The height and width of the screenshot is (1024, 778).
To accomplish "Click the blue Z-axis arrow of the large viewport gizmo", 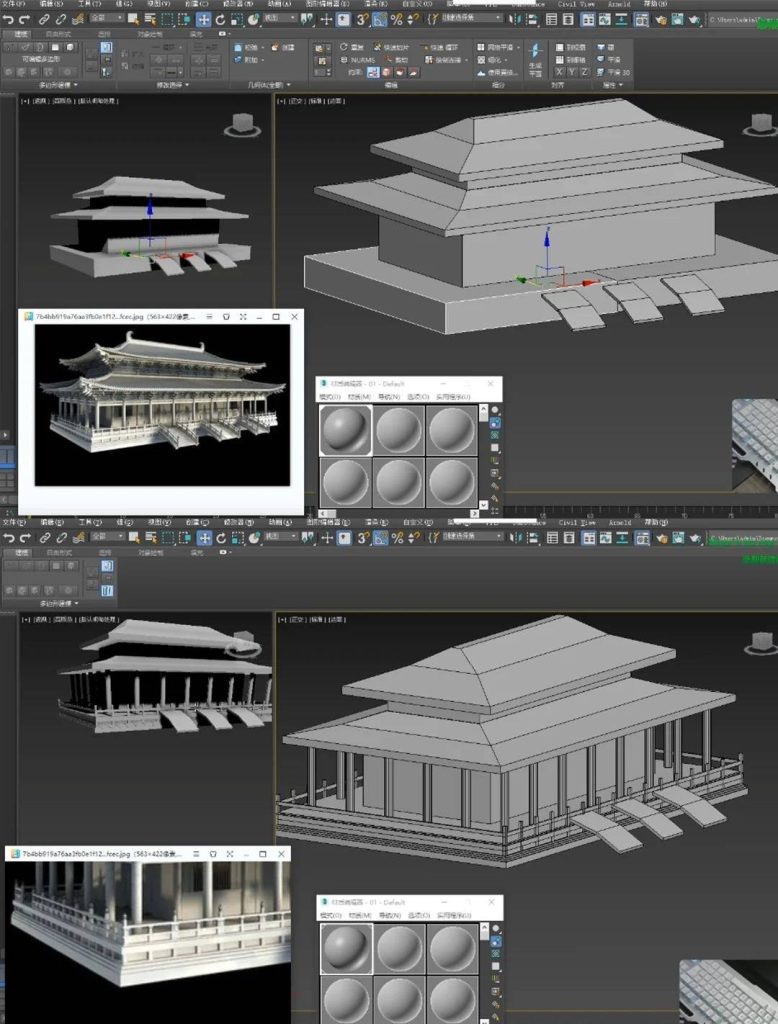I will [x=547, y=236].
